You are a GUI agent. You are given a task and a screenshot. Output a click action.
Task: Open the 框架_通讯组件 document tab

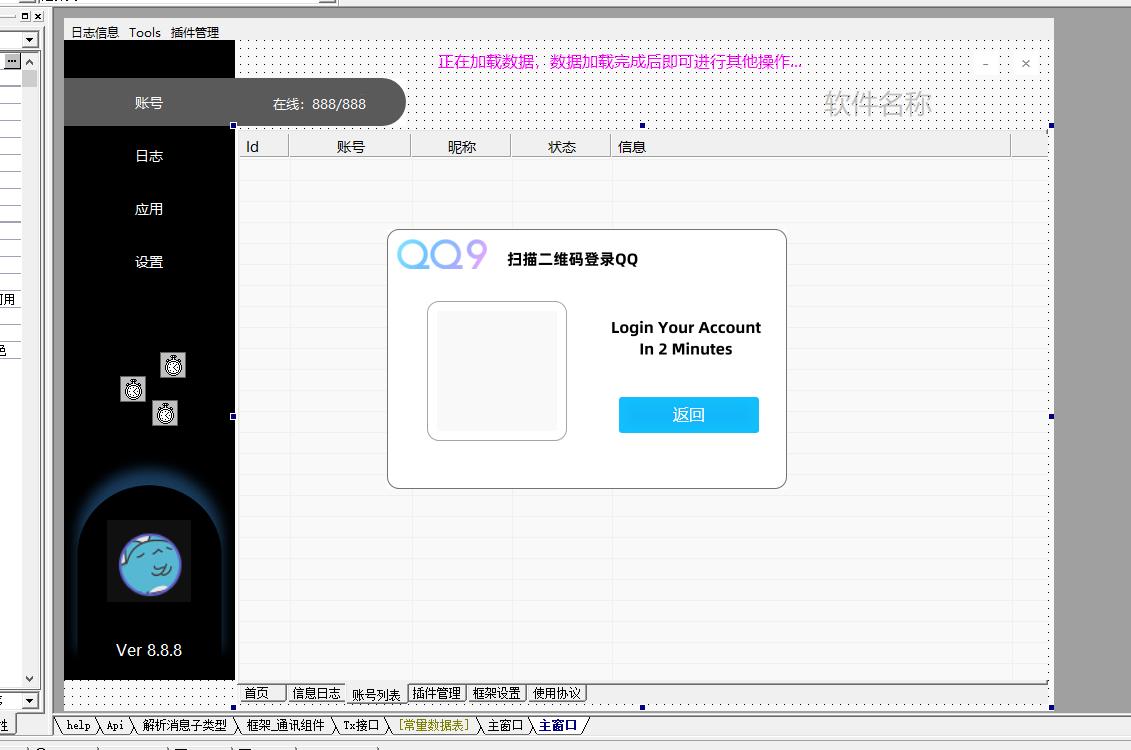[x=286, y=725]
